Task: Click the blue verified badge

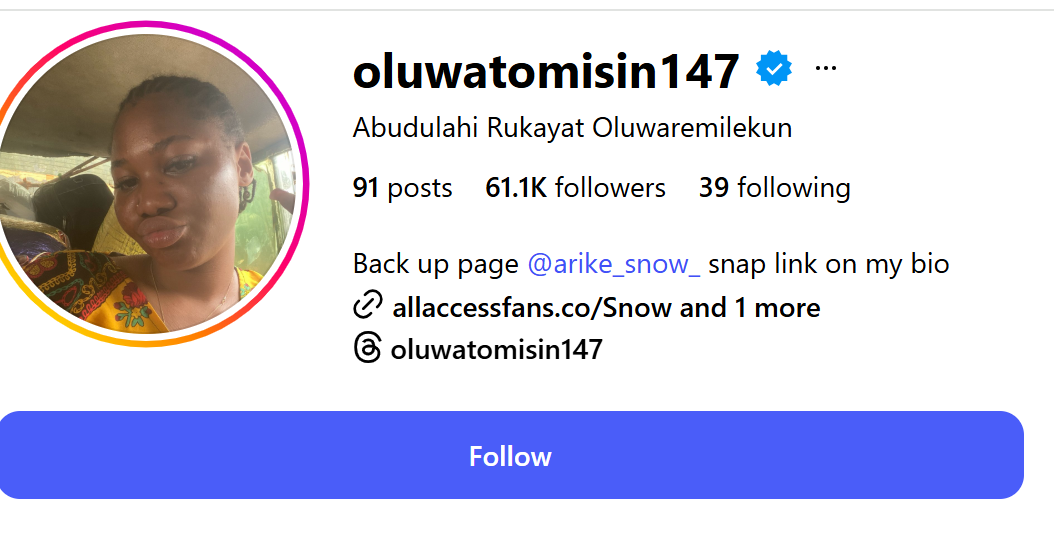Action: coord(774,69)
